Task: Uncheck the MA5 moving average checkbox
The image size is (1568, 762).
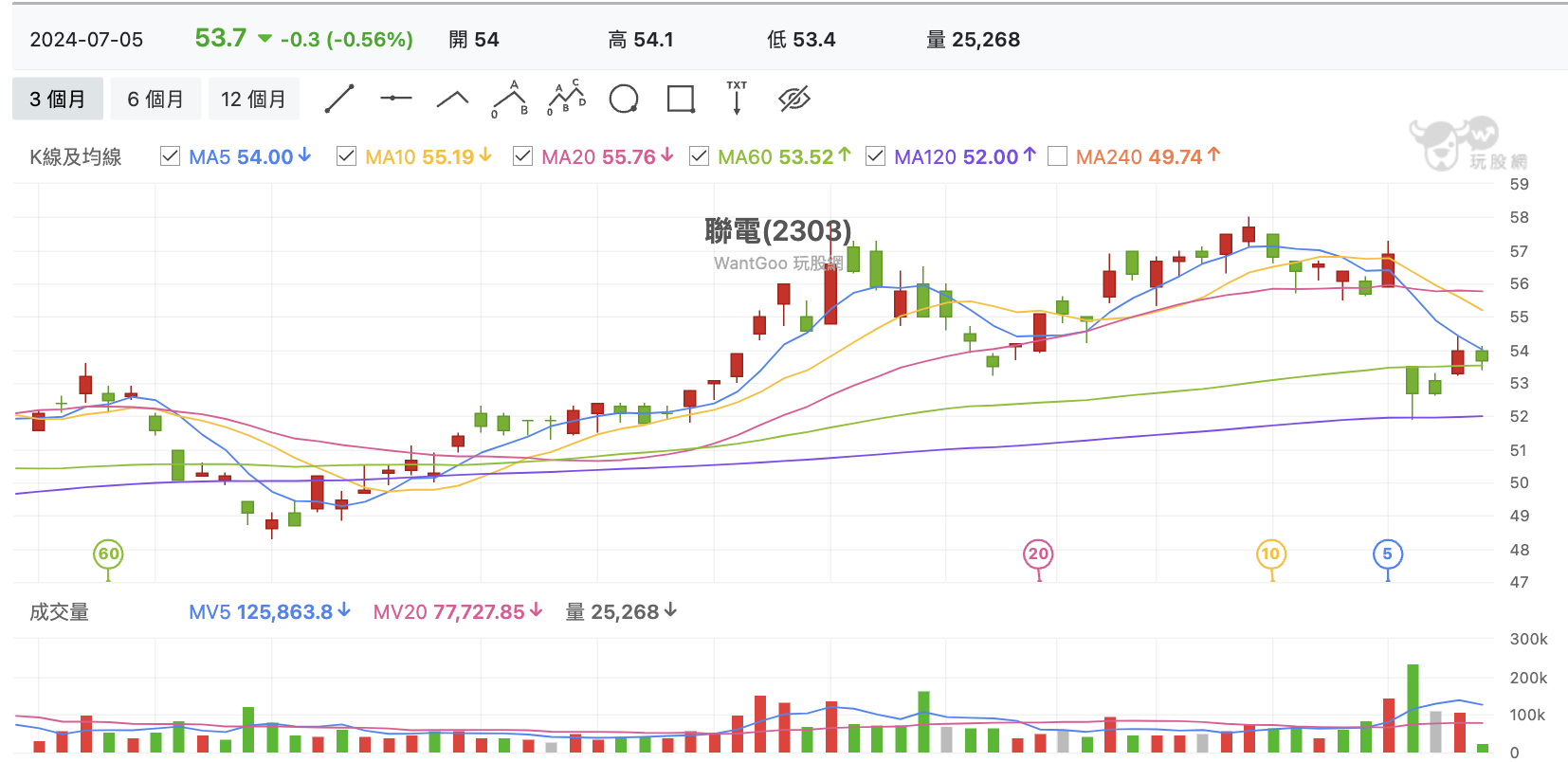Action: coord(170,156)
